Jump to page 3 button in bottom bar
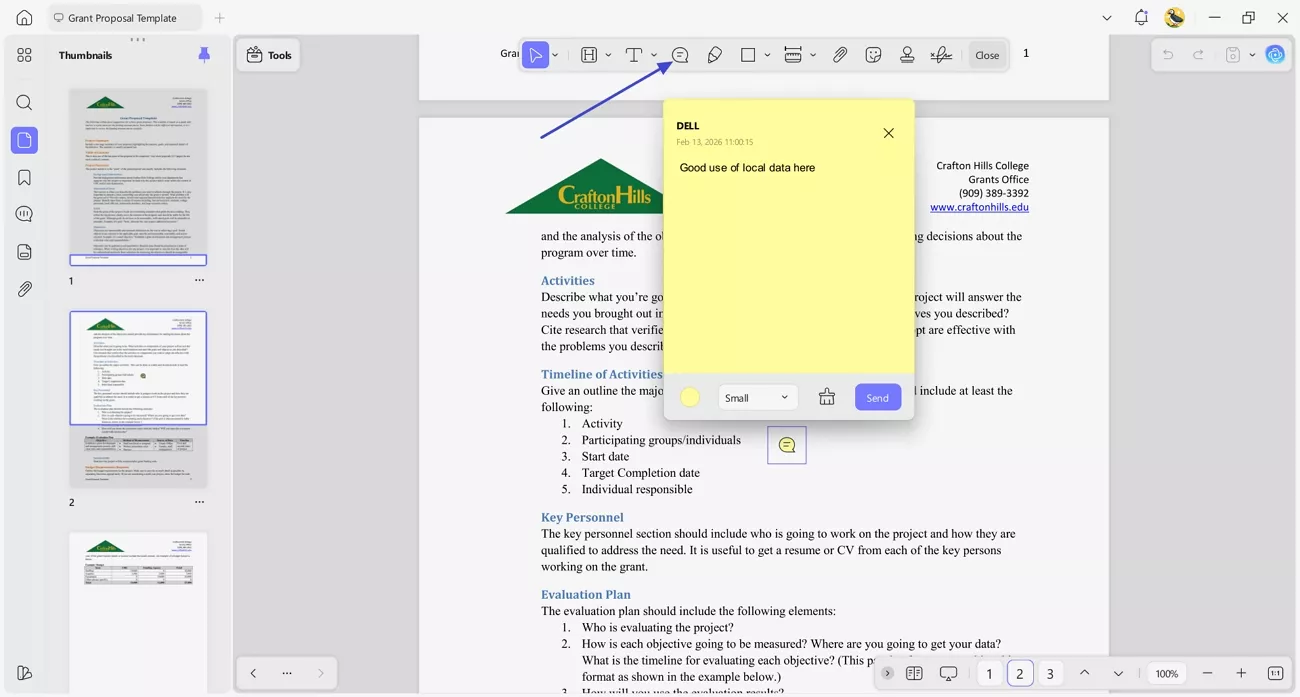 (x=1050, y=674)
